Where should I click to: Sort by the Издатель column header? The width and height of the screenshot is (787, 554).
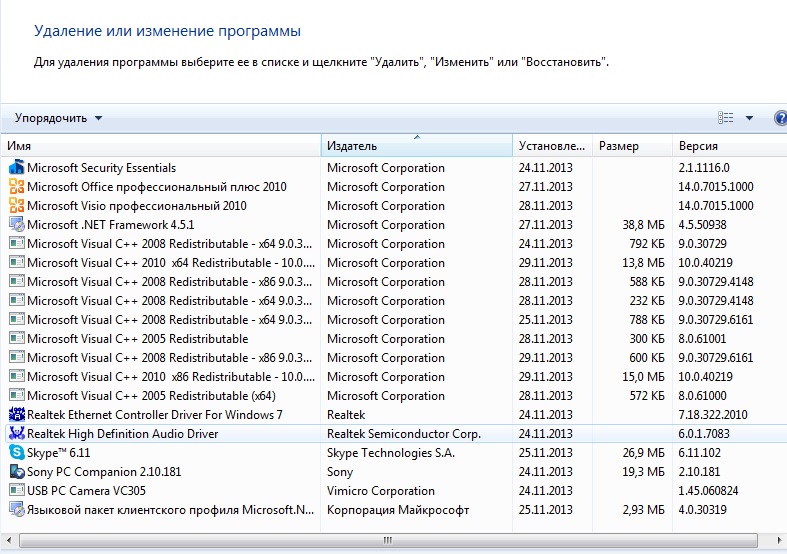[x=416, y=146]
